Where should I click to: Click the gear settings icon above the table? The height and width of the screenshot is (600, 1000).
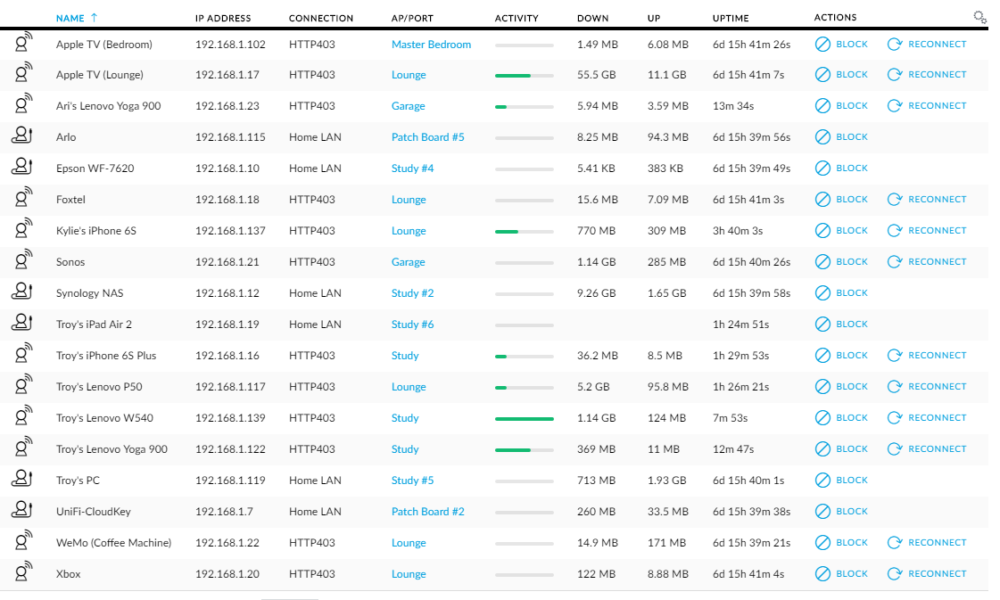click(980, 17)
